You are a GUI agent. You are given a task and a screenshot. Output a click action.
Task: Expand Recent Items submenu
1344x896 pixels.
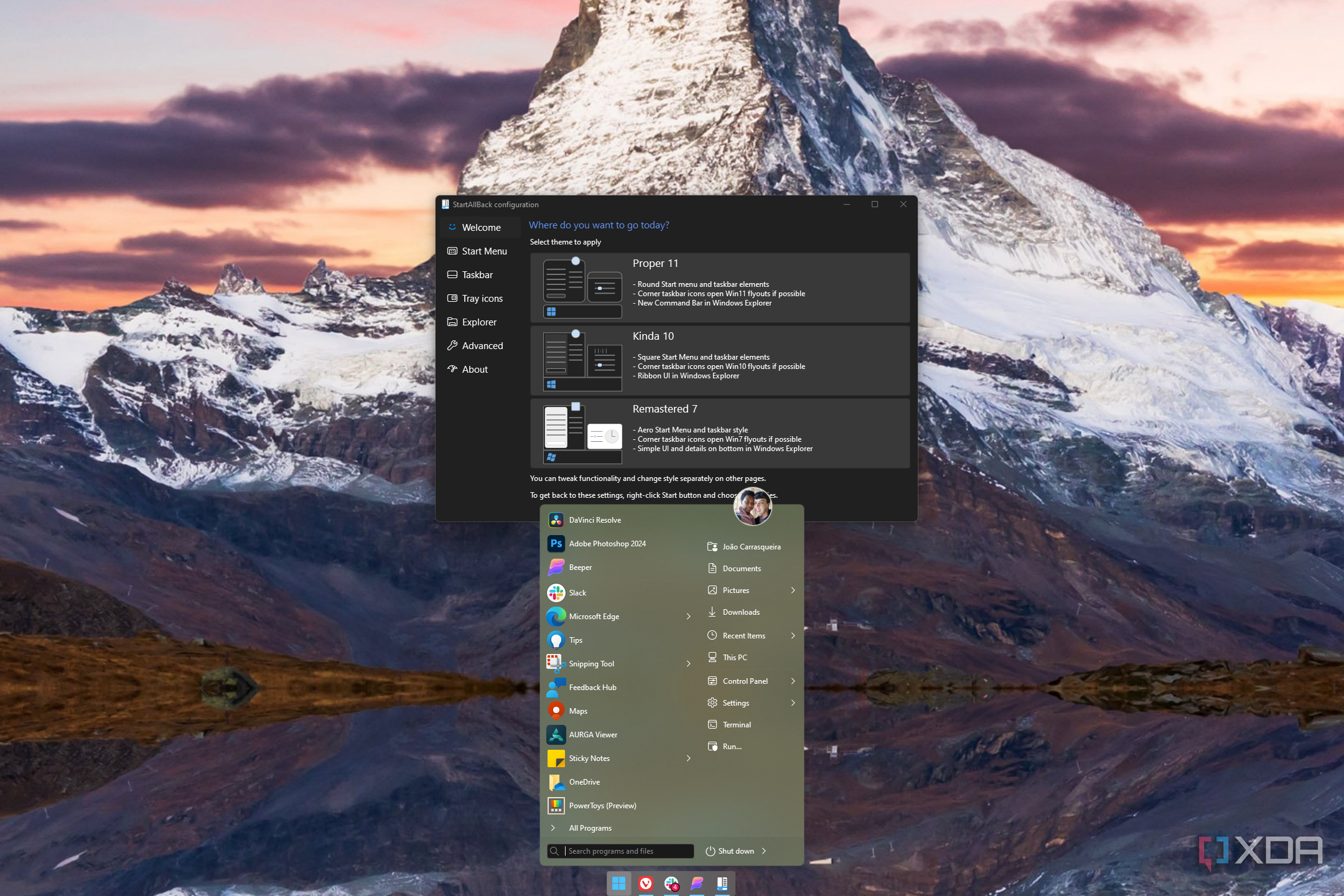(x=792, y=635)
